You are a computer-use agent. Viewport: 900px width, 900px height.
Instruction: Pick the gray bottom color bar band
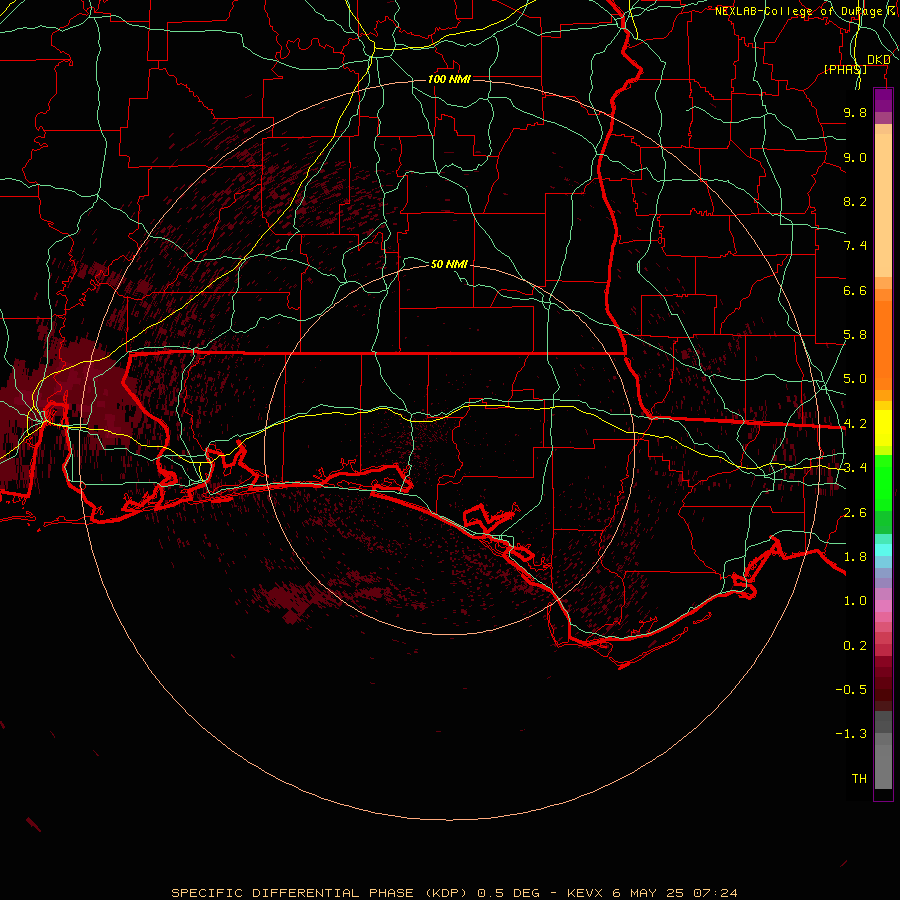click(x=883, y=766)
